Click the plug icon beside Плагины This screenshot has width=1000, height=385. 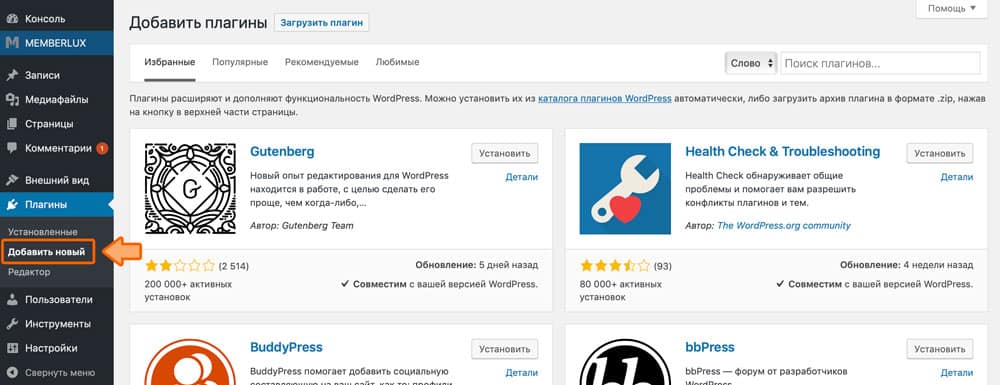[11, 205]
